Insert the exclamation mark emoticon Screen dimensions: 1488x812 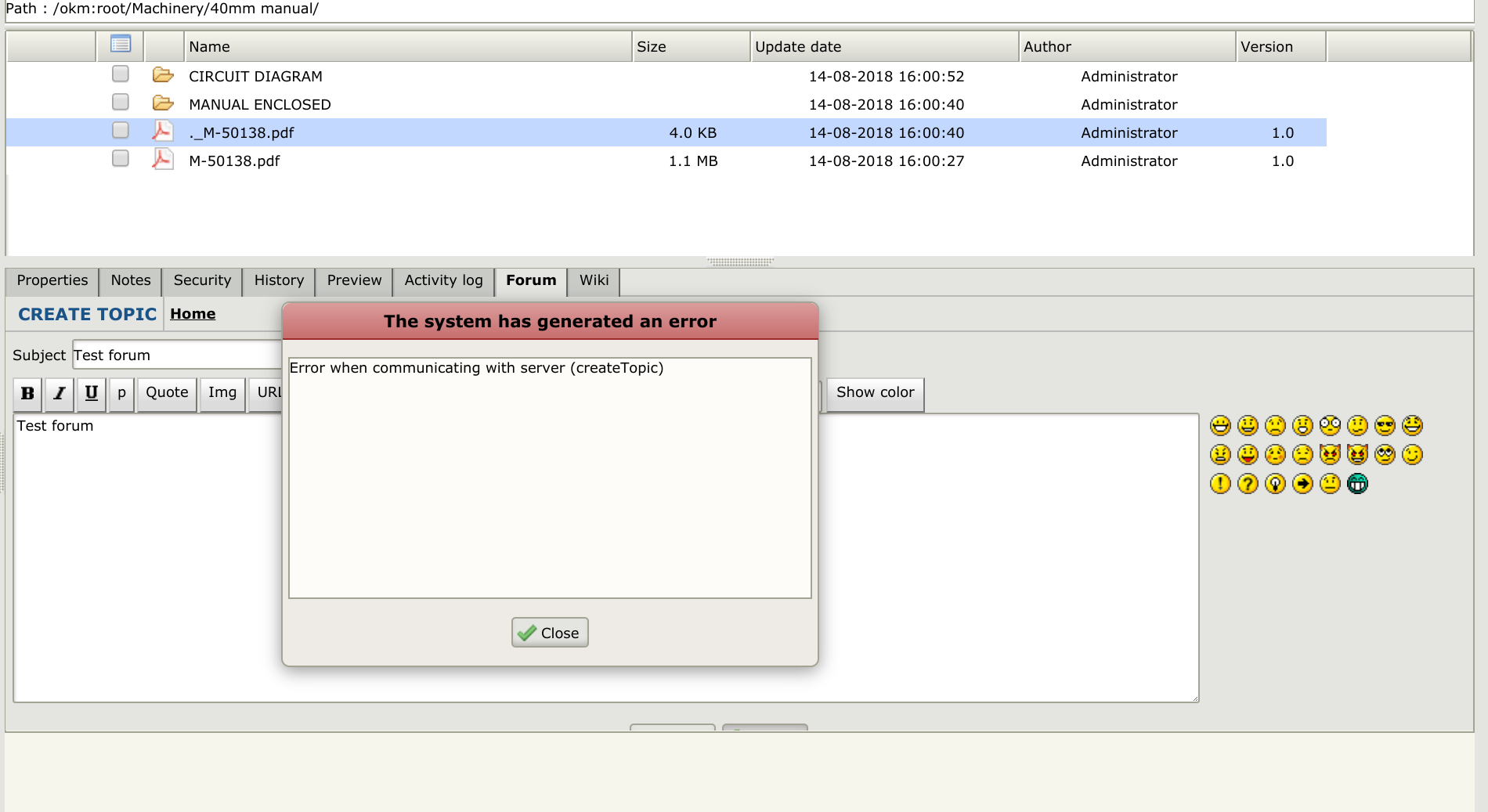[x=1220, y=484]
